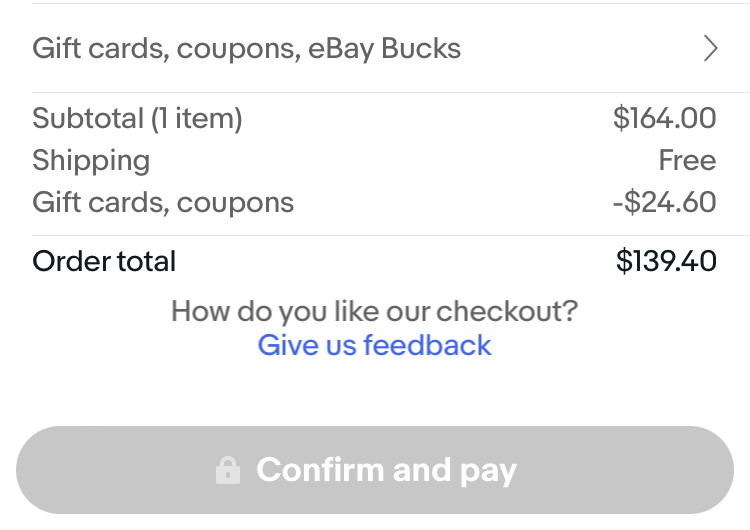The width and height of the screenshot is (750, 530).
Task: Click the How do you like our checkout text
Action: click(375, 311)
